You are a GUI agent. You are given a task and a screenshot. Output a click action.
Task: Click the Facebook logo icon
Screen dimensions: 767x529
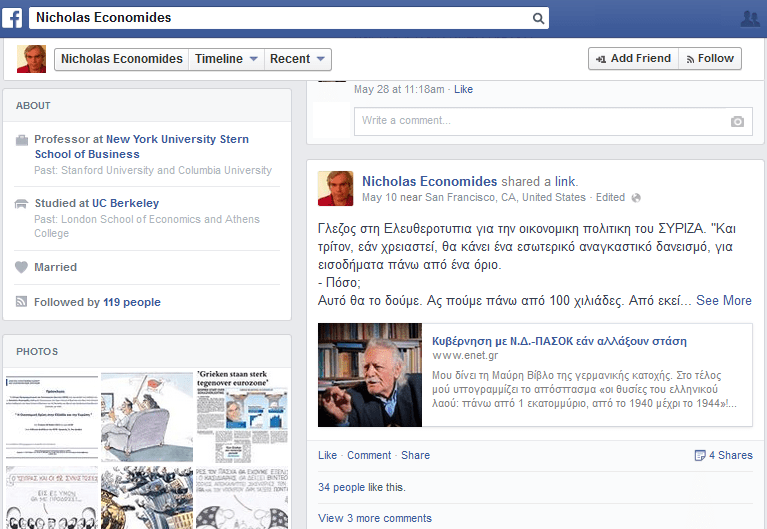coord(12,18)
